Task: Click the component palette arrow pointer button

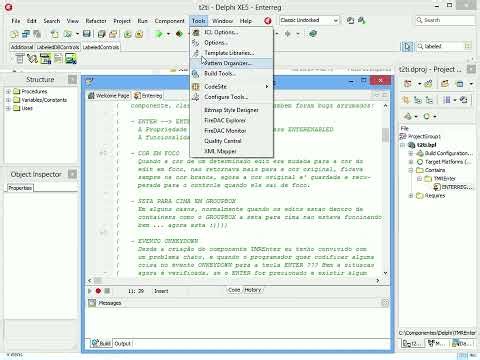Action: [407, 46]
